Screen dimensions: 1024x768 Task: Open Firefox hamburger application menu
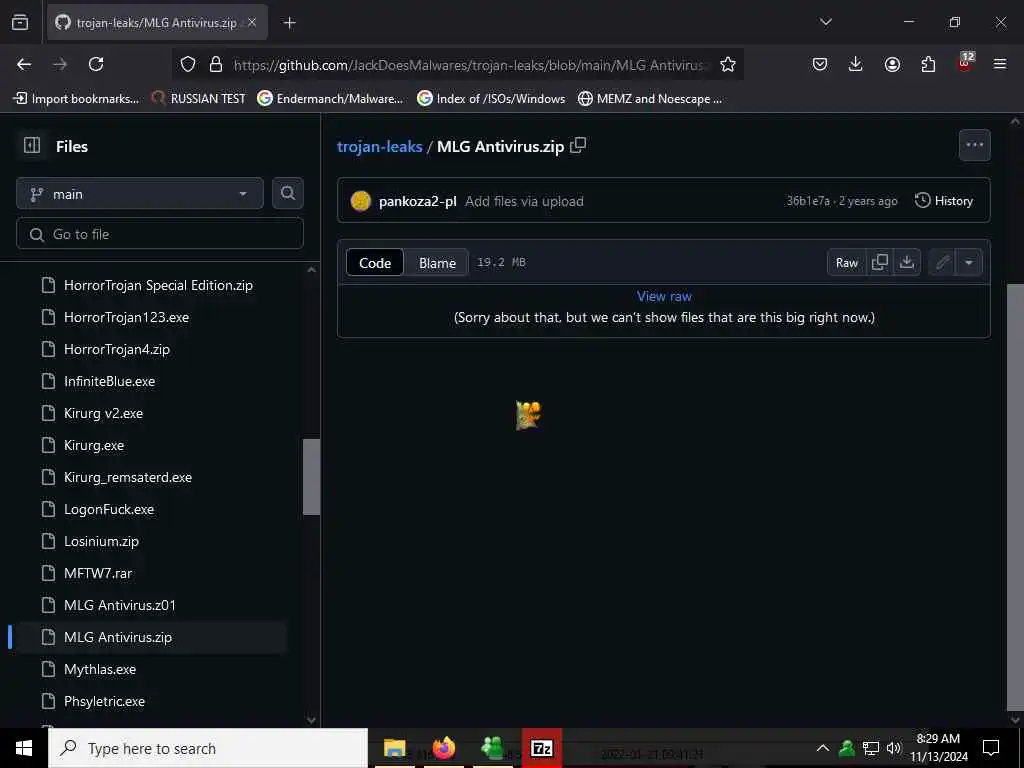click(1000, 64)
